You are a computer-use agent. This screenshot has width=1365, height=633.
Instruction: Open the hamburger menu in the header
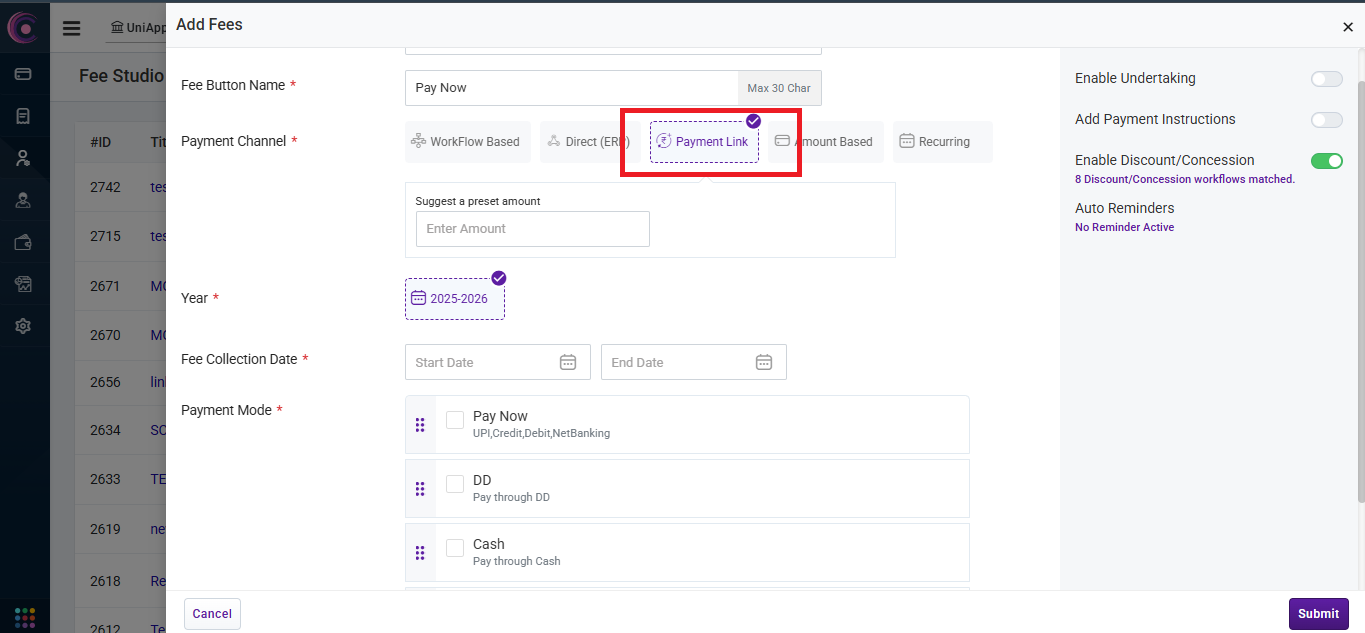pyautogui.click(x=71, y=28)
